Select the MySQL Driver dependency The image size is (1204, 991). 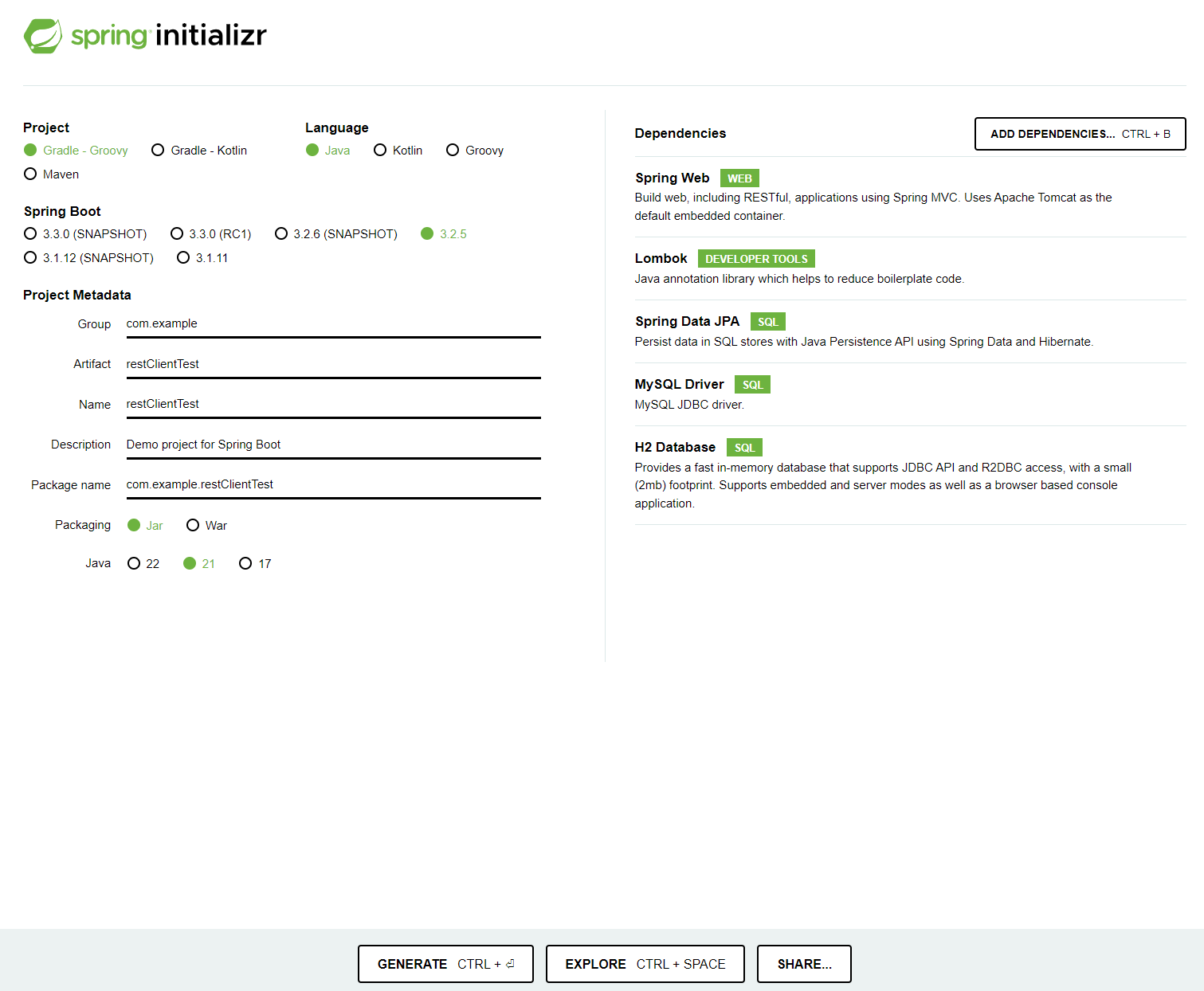(679, 384)
